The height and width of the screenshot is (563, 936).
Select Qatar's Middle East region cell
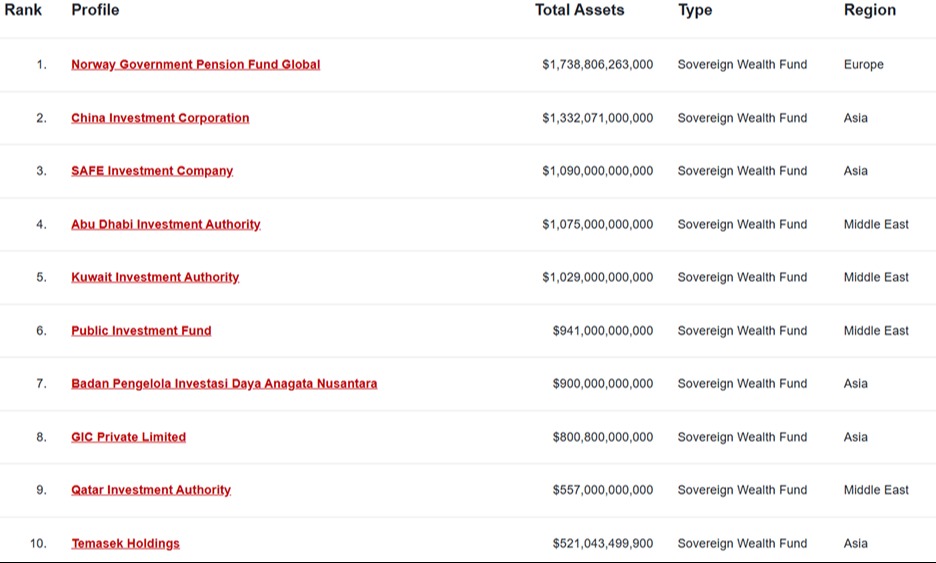coord(876,490)
